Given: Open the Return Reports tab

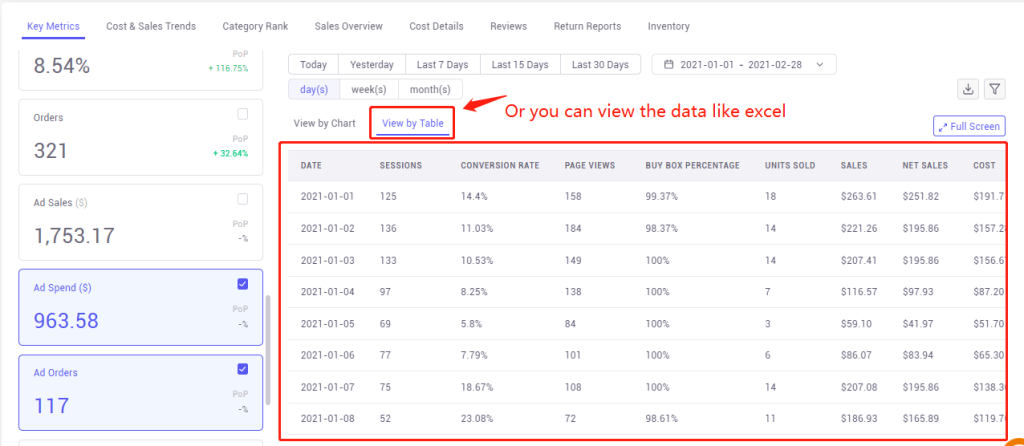Looking at the screenshot, I should point(587,26).
